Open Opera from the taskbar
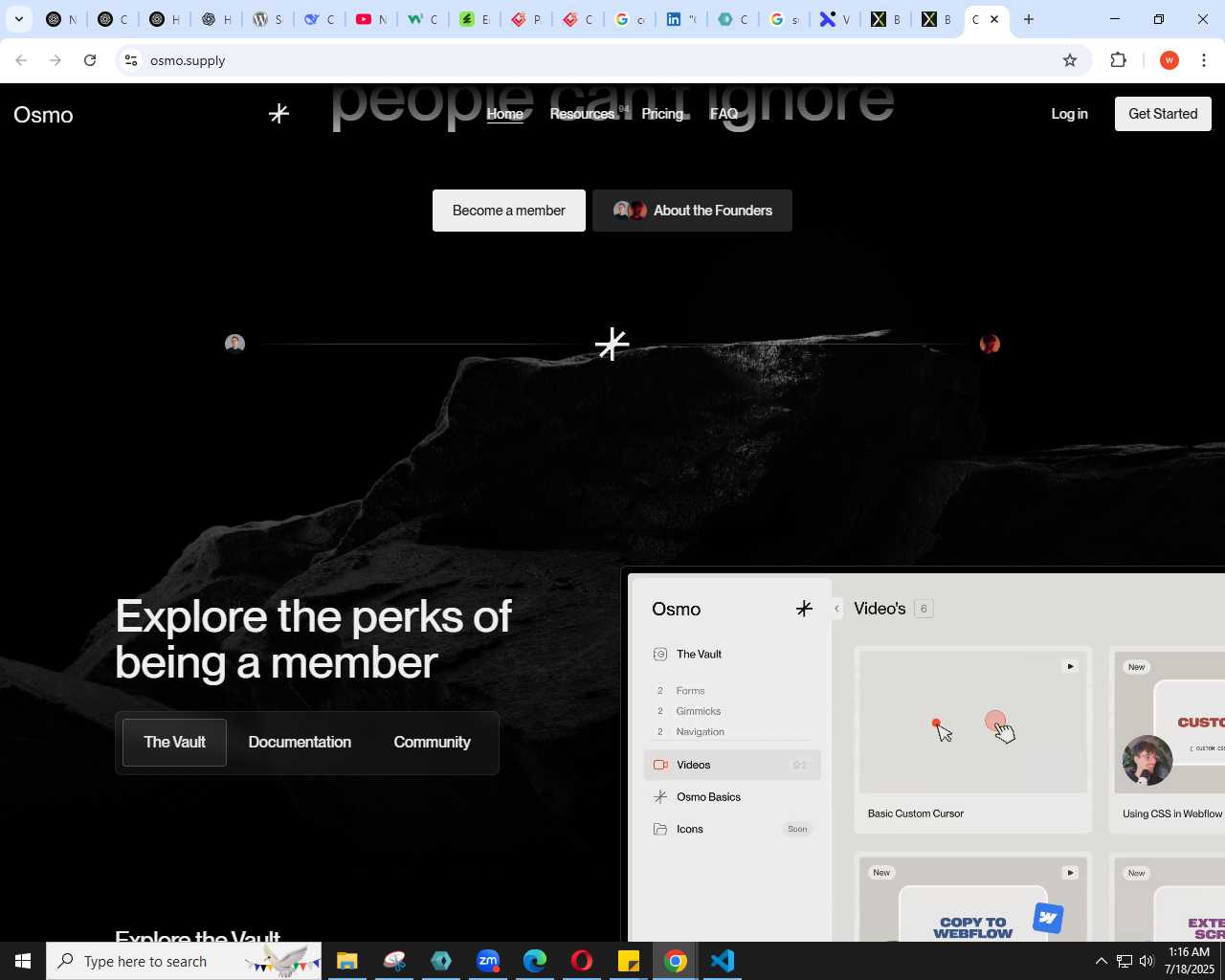The height and width of the screenshot is (980, 1225). click(582, 961)
